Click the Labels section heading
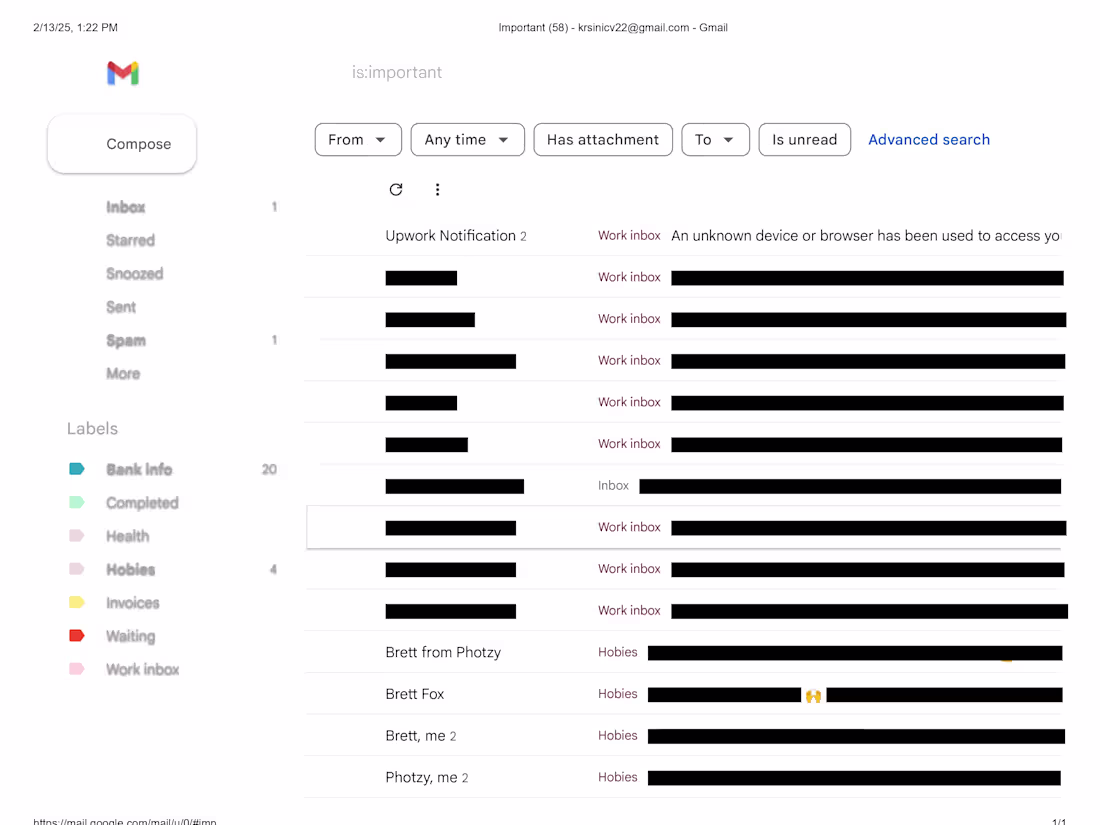This screenshot has height=825, width=1100. click(93, 429)
